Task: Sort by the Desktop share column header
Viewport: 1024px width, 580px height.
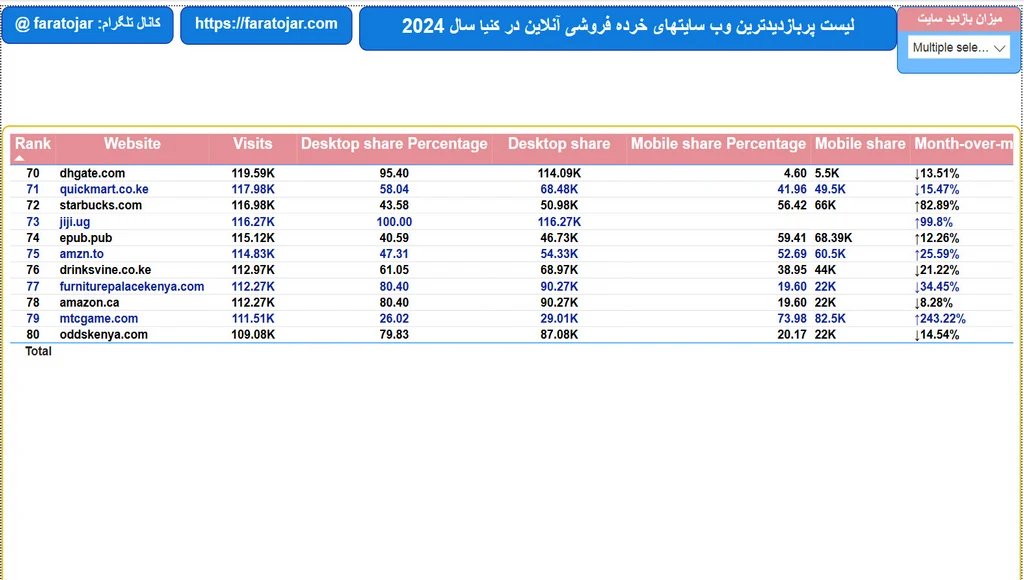Action: pyautogui.click(x=559, y=144)
